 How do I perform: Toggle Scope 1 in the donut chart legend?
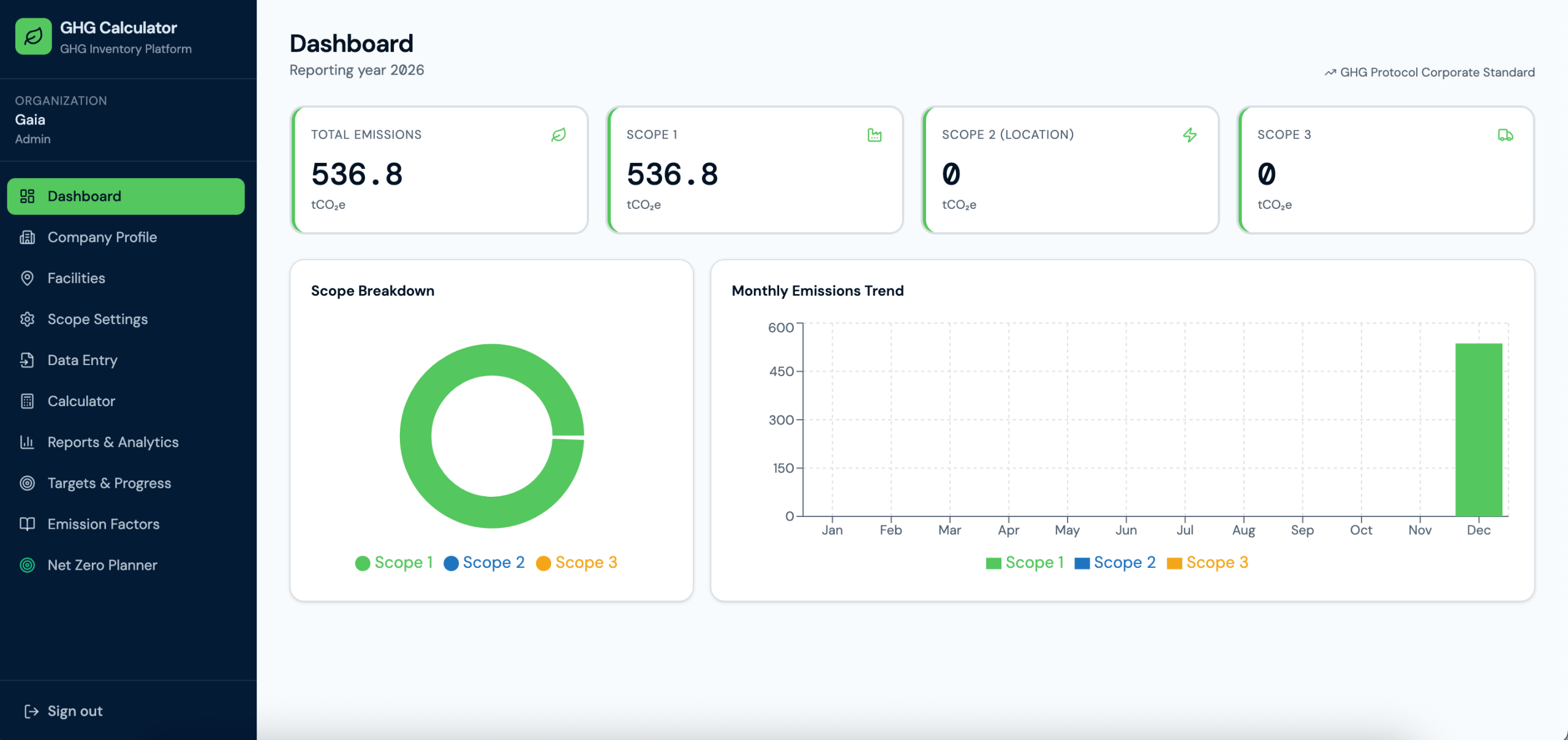(394, 562)
